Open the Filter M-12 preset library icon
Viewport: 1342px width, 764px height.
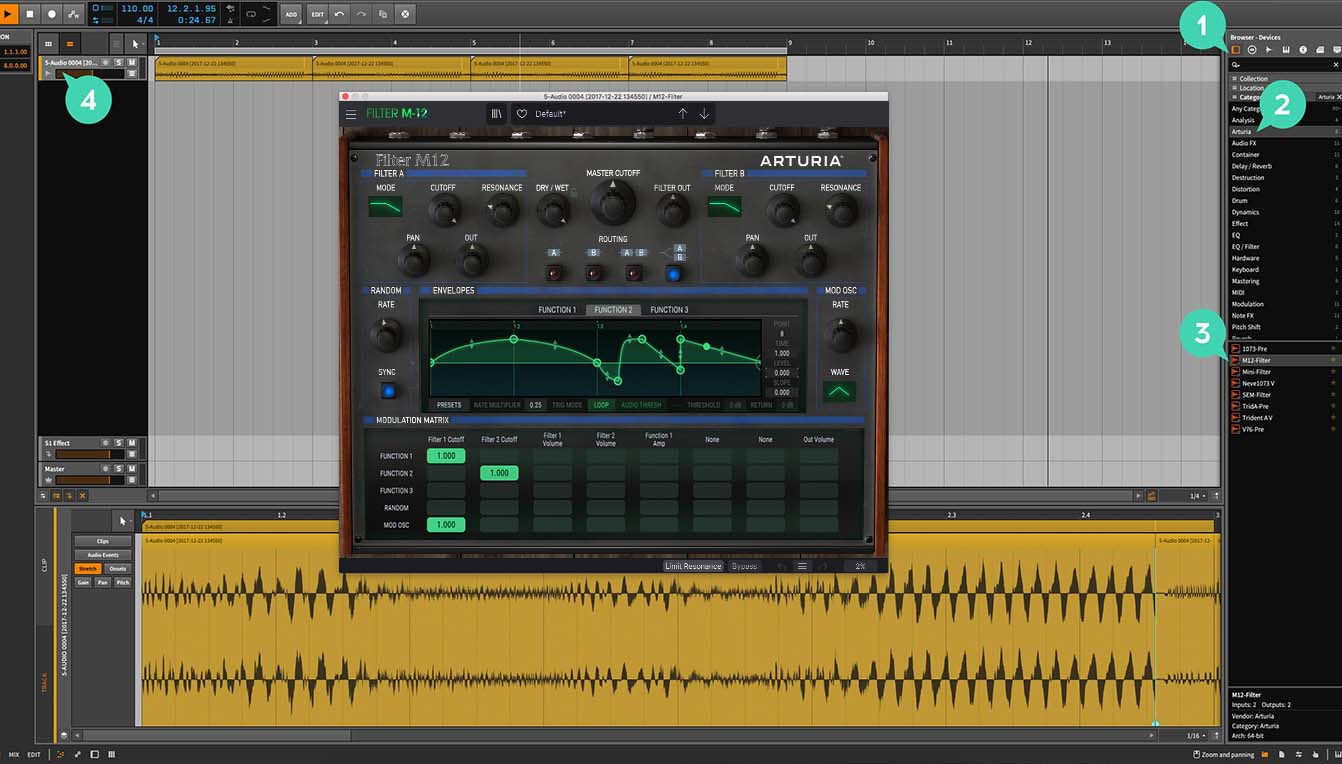click(496, 114)
